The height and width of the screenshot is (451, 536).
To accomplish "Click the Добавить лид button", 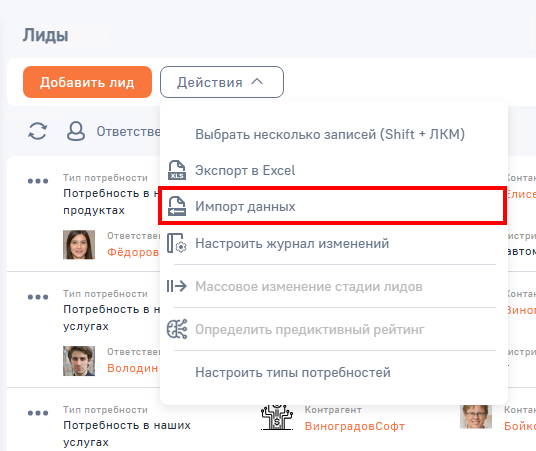I will (87, 82).
